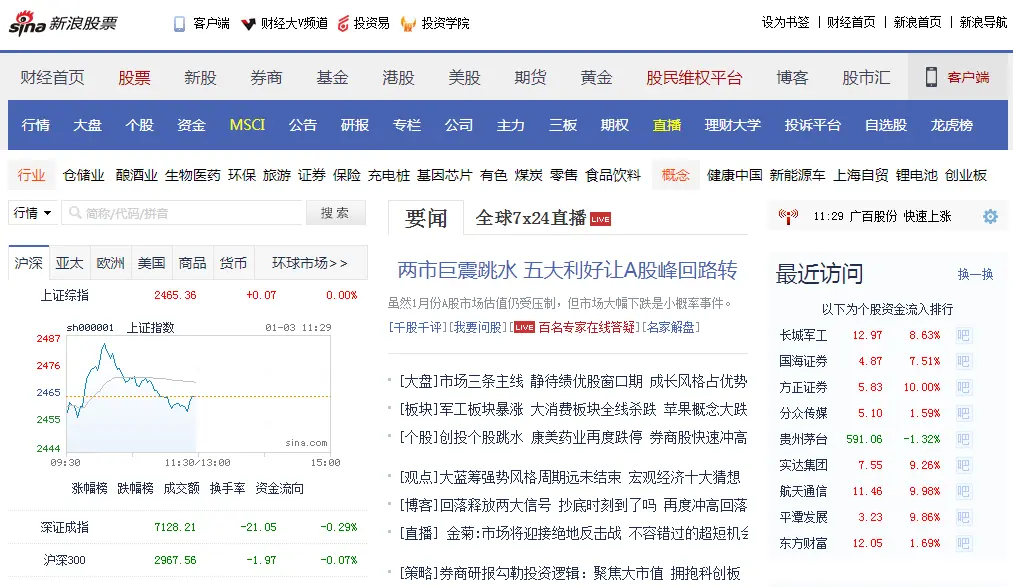Click the LIVE badge next to 全球7x24直播
1013x587 pixels.
600,219
